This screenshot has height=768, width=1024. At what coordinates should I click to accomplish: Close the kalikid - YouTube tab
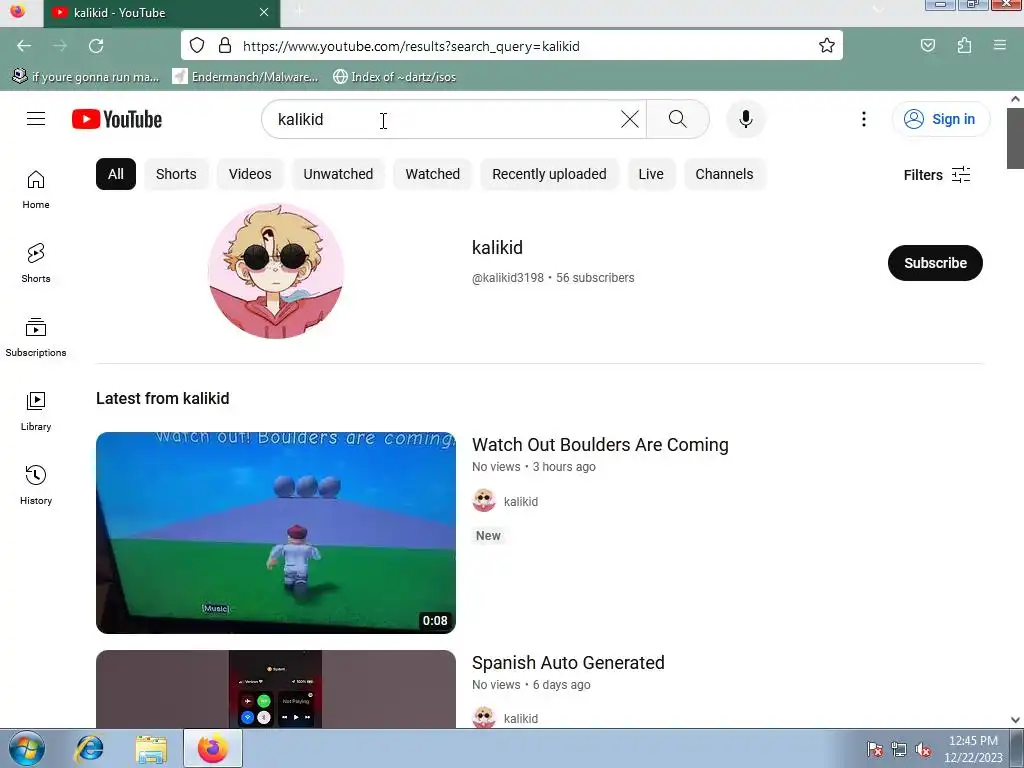click(x=264, y=12)
